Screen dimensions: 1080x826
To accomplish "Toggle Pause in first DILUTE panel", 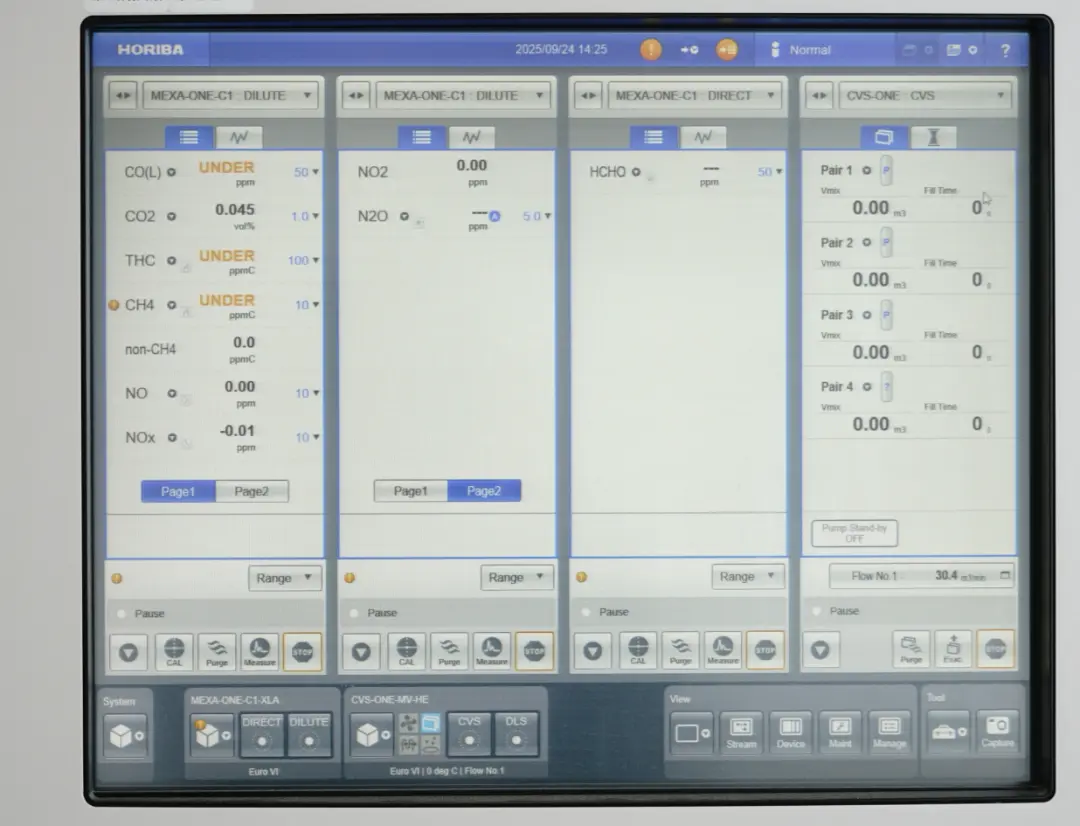I will tap(141, 613).
